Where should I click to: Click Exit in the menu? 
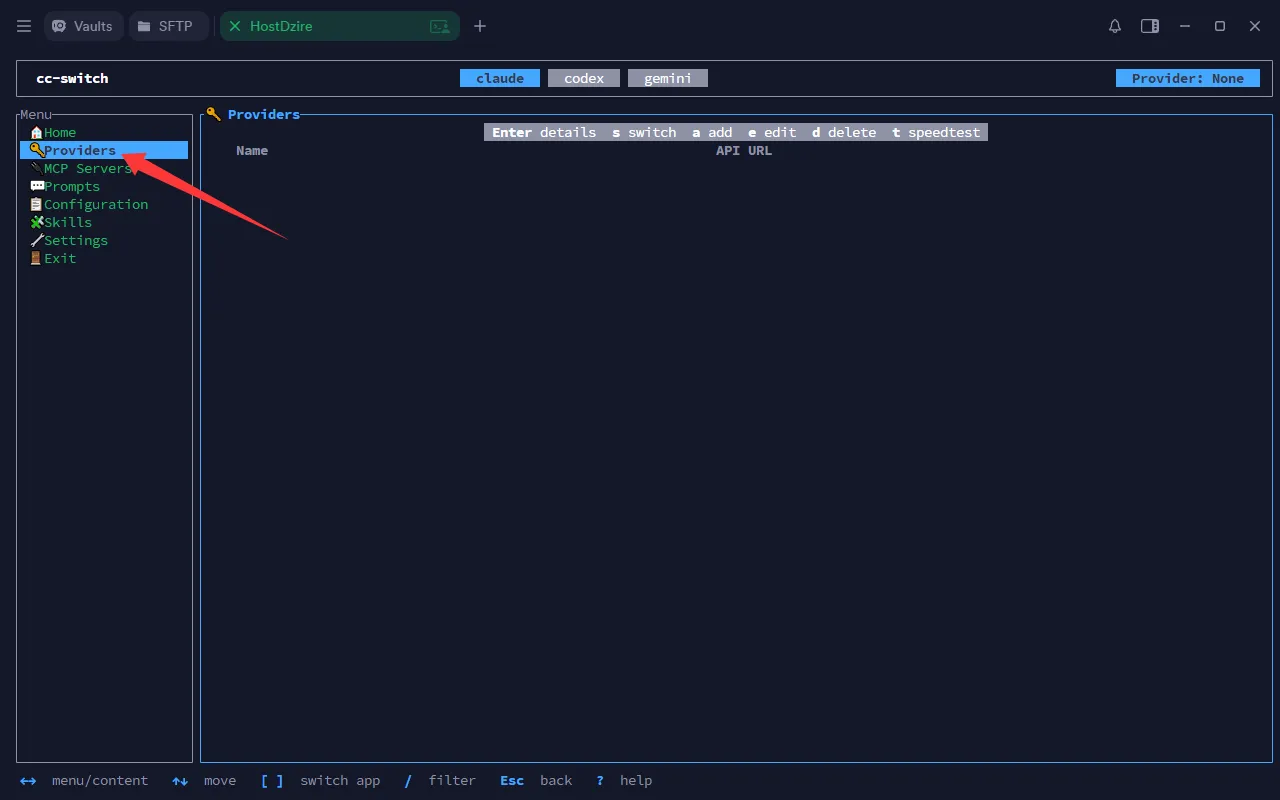click(x=59, y=258)
